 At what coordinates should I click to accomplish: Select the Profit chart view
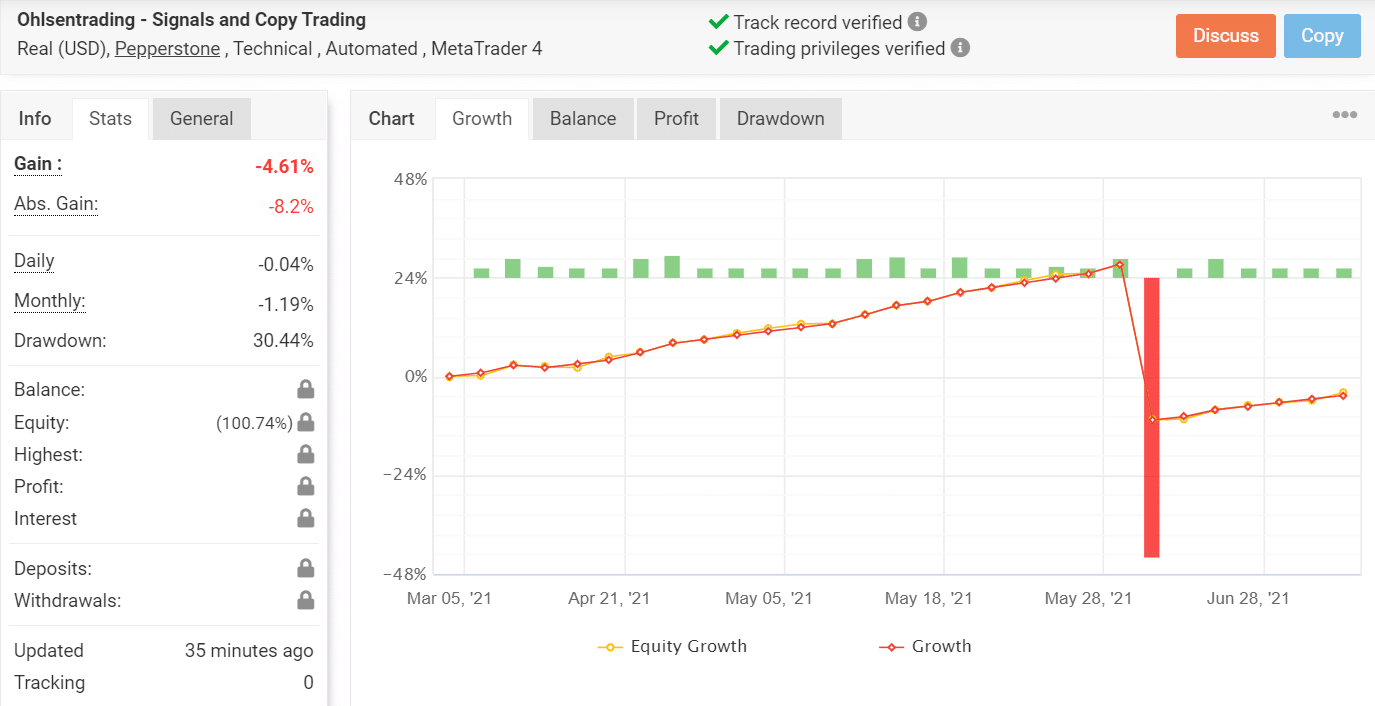point(676,118)
